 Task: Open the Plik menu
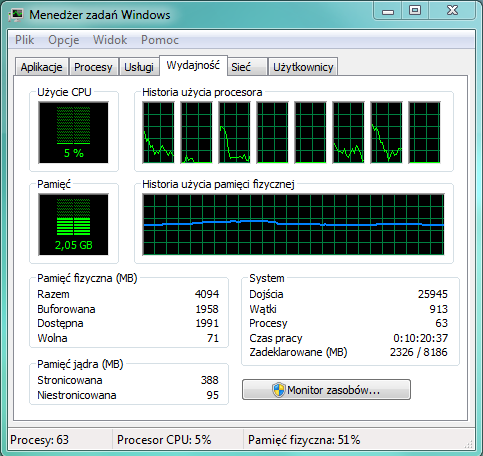pos(24,40)
